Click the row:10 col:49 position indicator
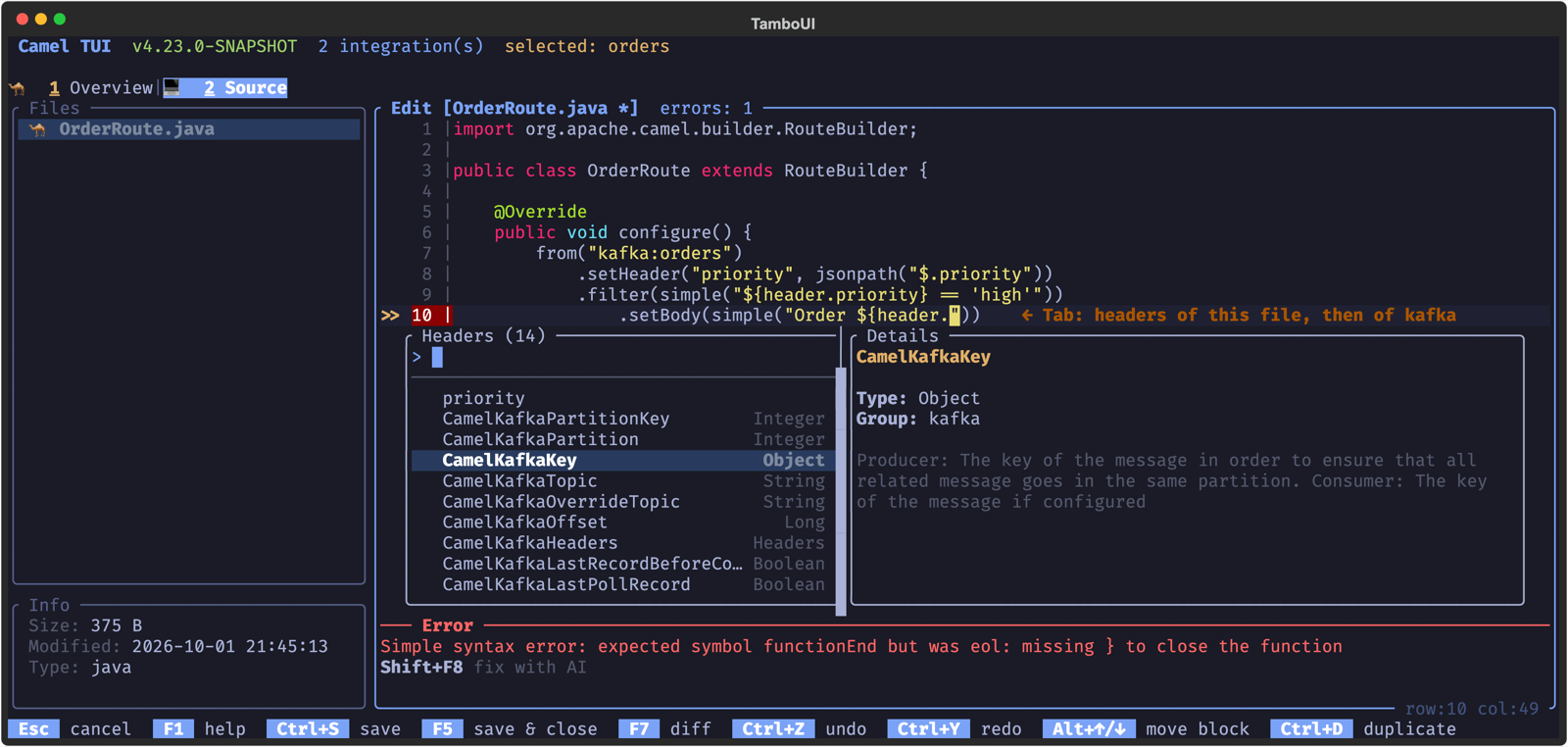Image resolution: width=1568 pixels, height=747 pixels. 1472,709
